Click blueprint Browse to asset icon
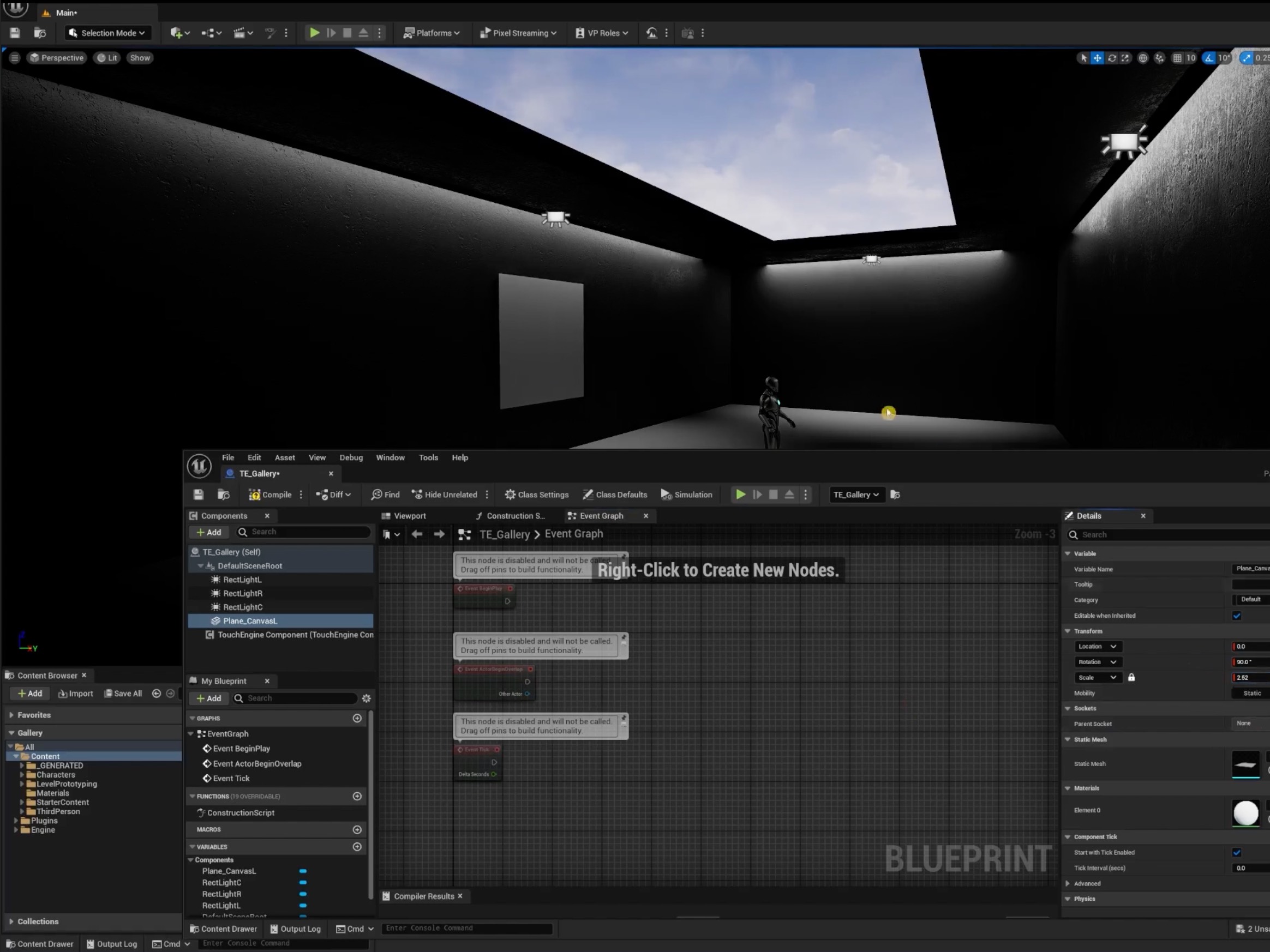1270x952 pixels. pyautogui.click(x=223, y=495)
